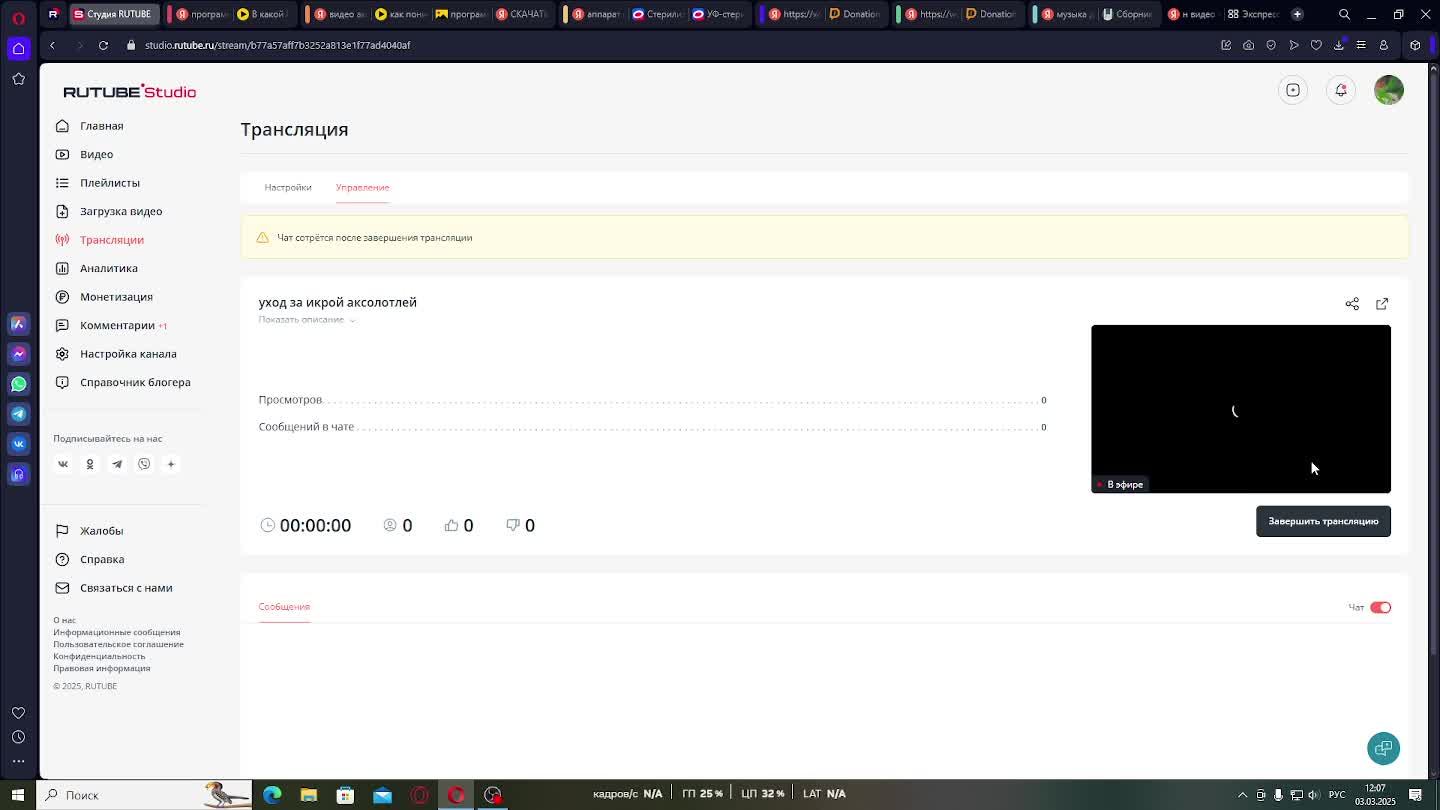The height and width of the screenshot is (810, 1440).
Task: Open browser downloads icon
Action: (x=1338, y=45)
